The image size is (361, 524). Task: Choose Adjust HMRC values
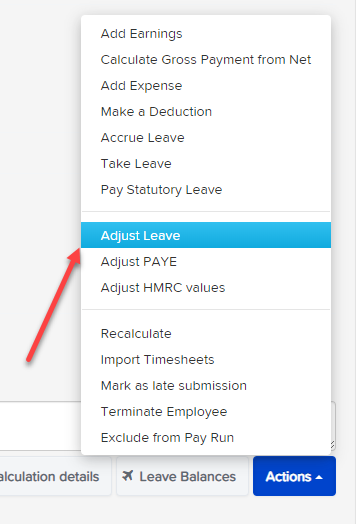point(206,287)
